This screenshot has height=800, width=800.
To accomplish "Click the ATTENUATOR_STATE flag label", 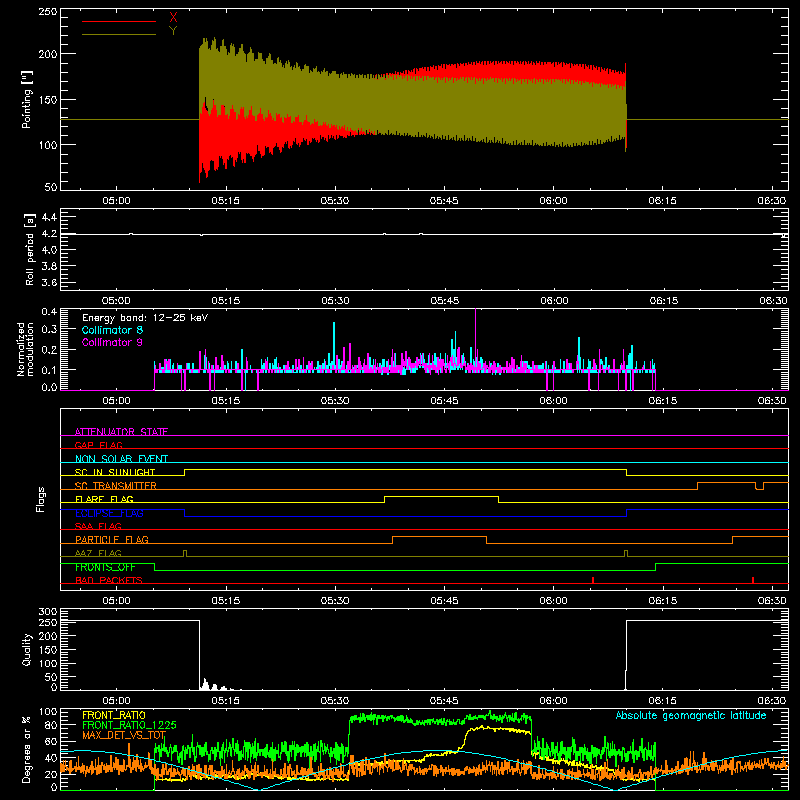I will 121,432.
